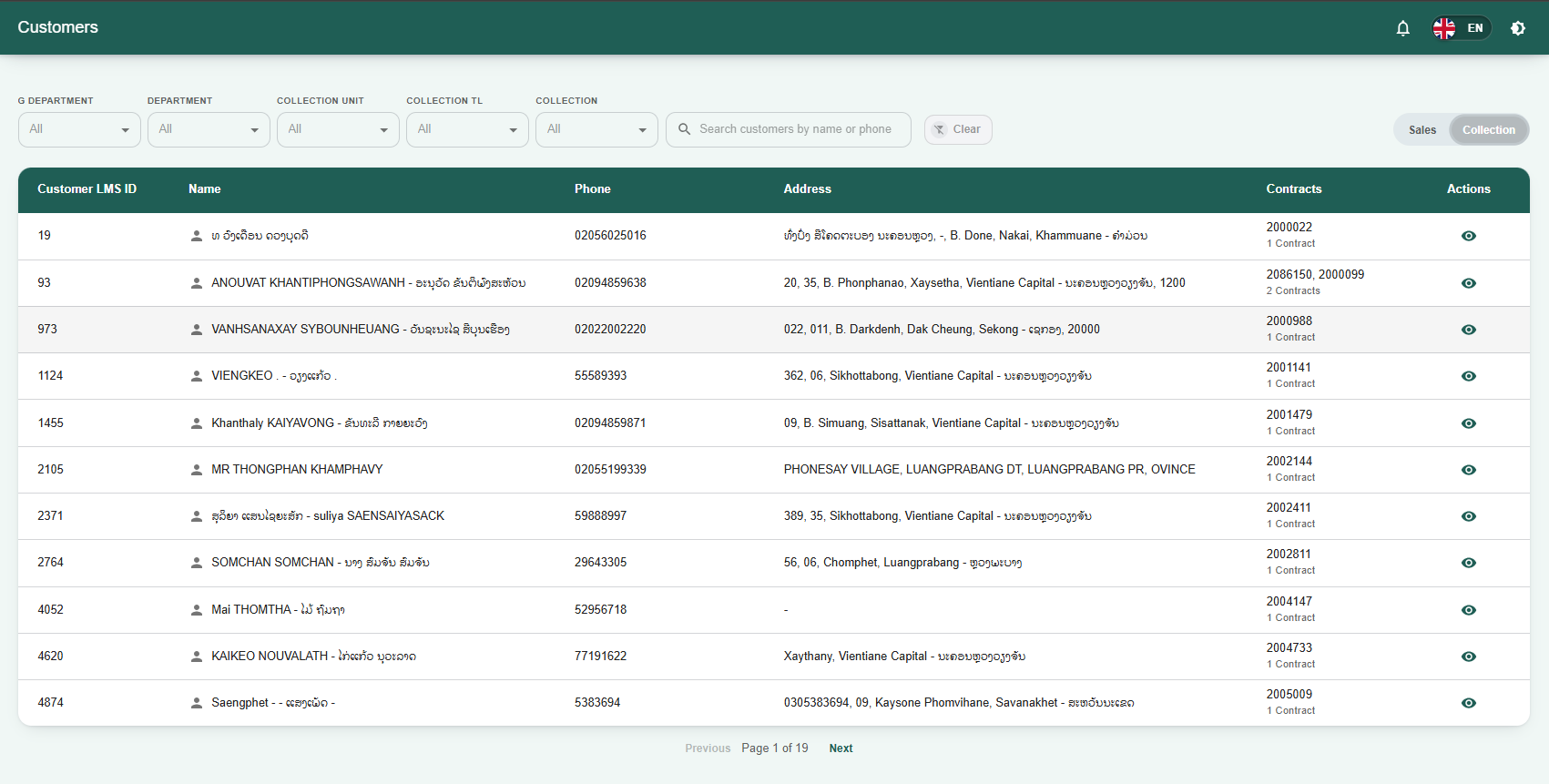
Task: View details for customer 19
Action: point(1469,236)
